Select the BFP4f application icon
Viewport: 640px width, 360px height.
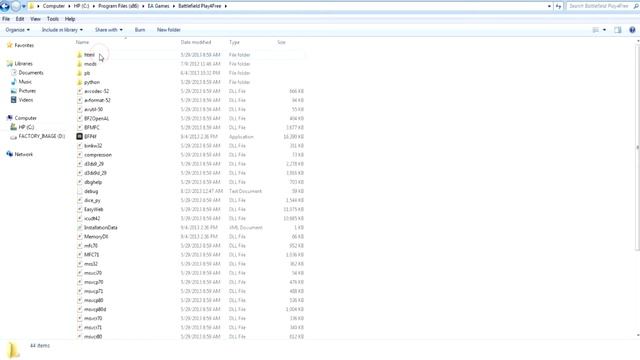coord(80,136)
